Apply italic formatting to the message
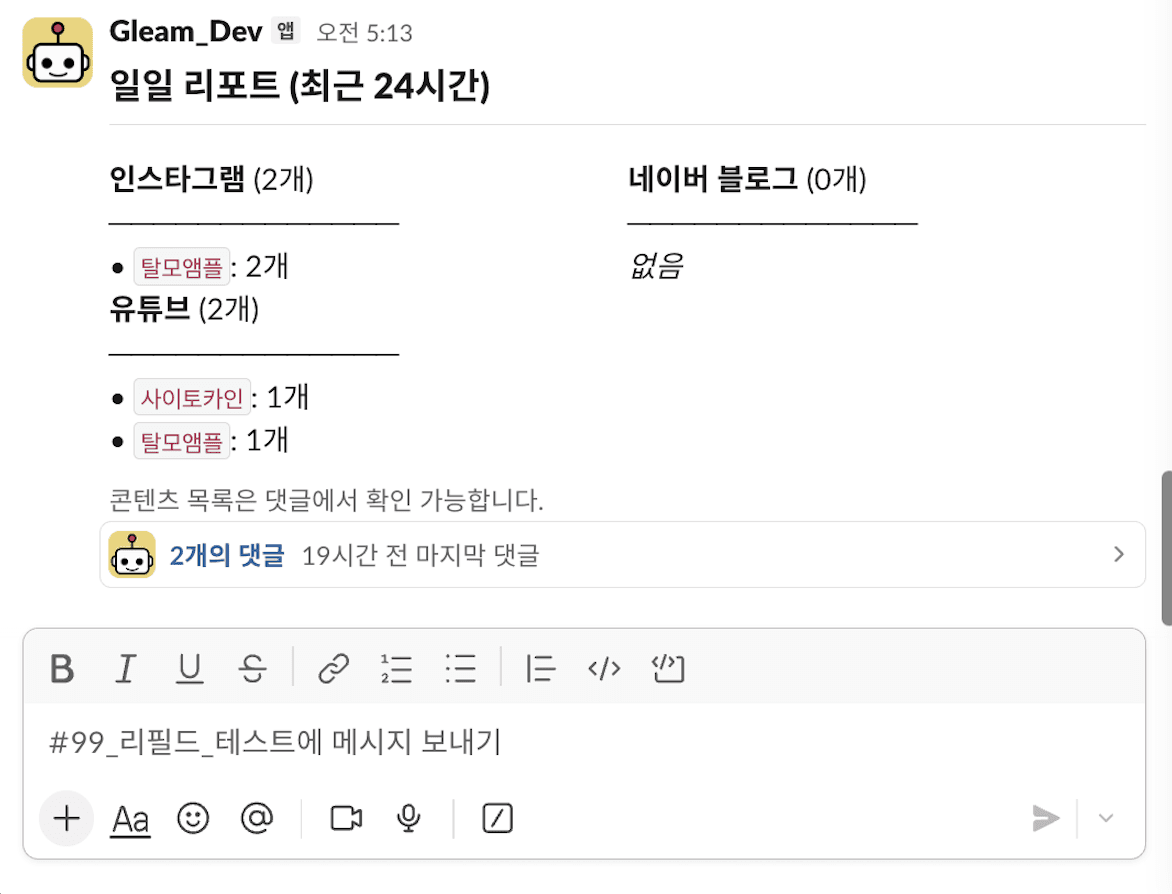Screen dimensions: 1172x894 coord(126,668)
